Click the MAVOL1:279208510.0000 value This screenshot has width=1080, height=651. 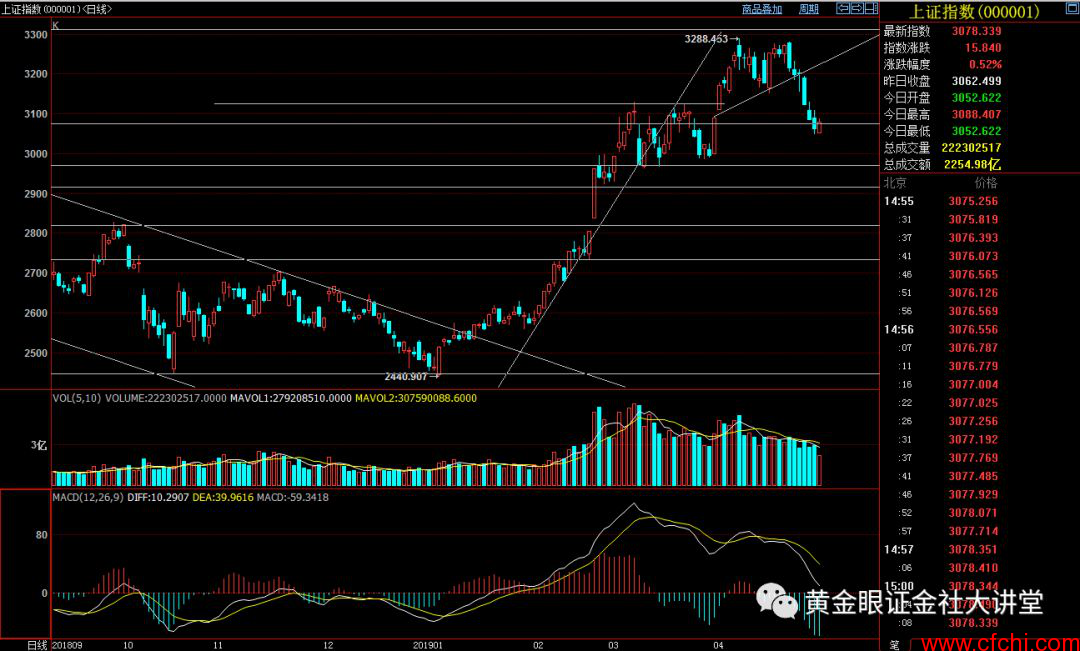coord(291,398)
